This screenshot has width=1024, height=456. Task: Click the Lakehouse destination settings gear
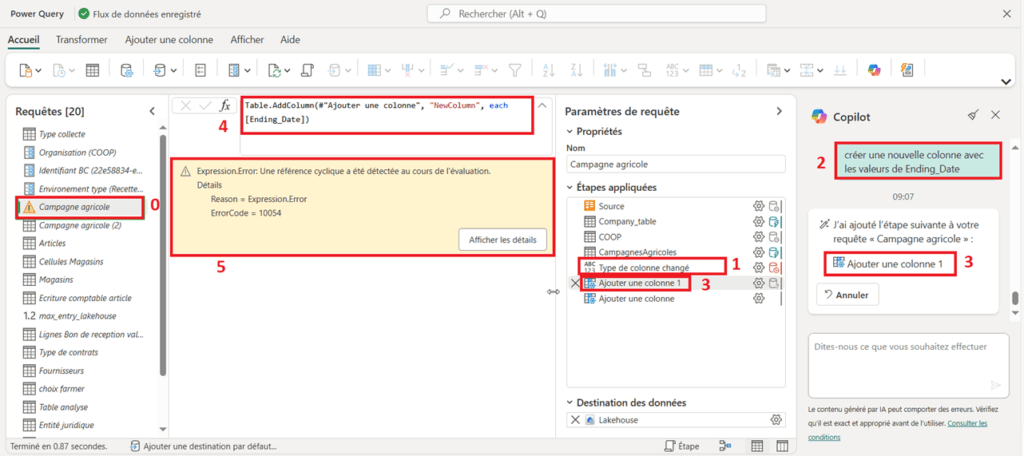[775, 419]
